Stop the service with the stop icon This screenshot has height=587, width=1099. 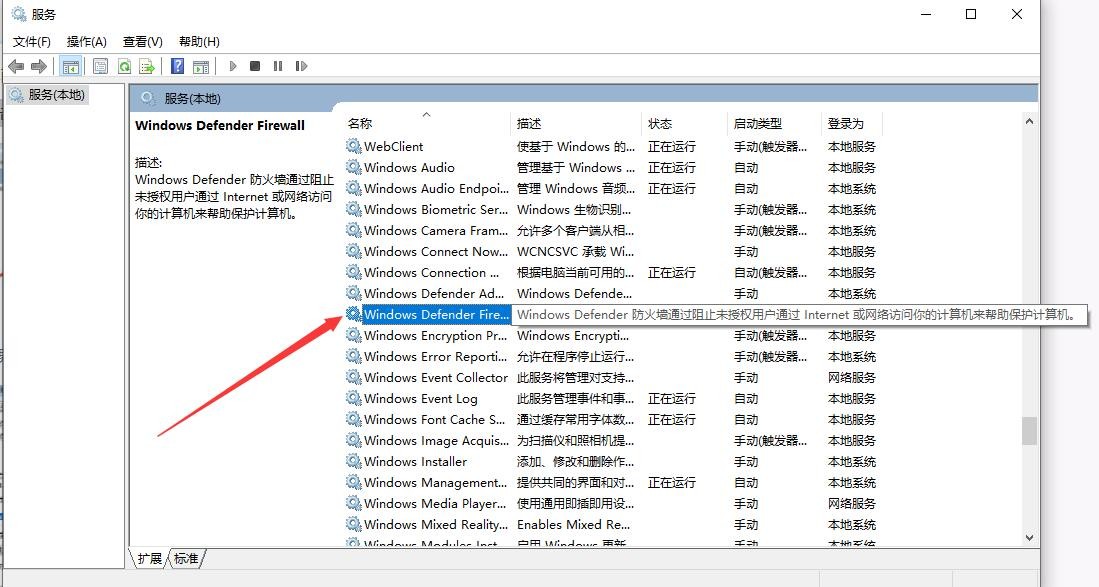(255, 66)
